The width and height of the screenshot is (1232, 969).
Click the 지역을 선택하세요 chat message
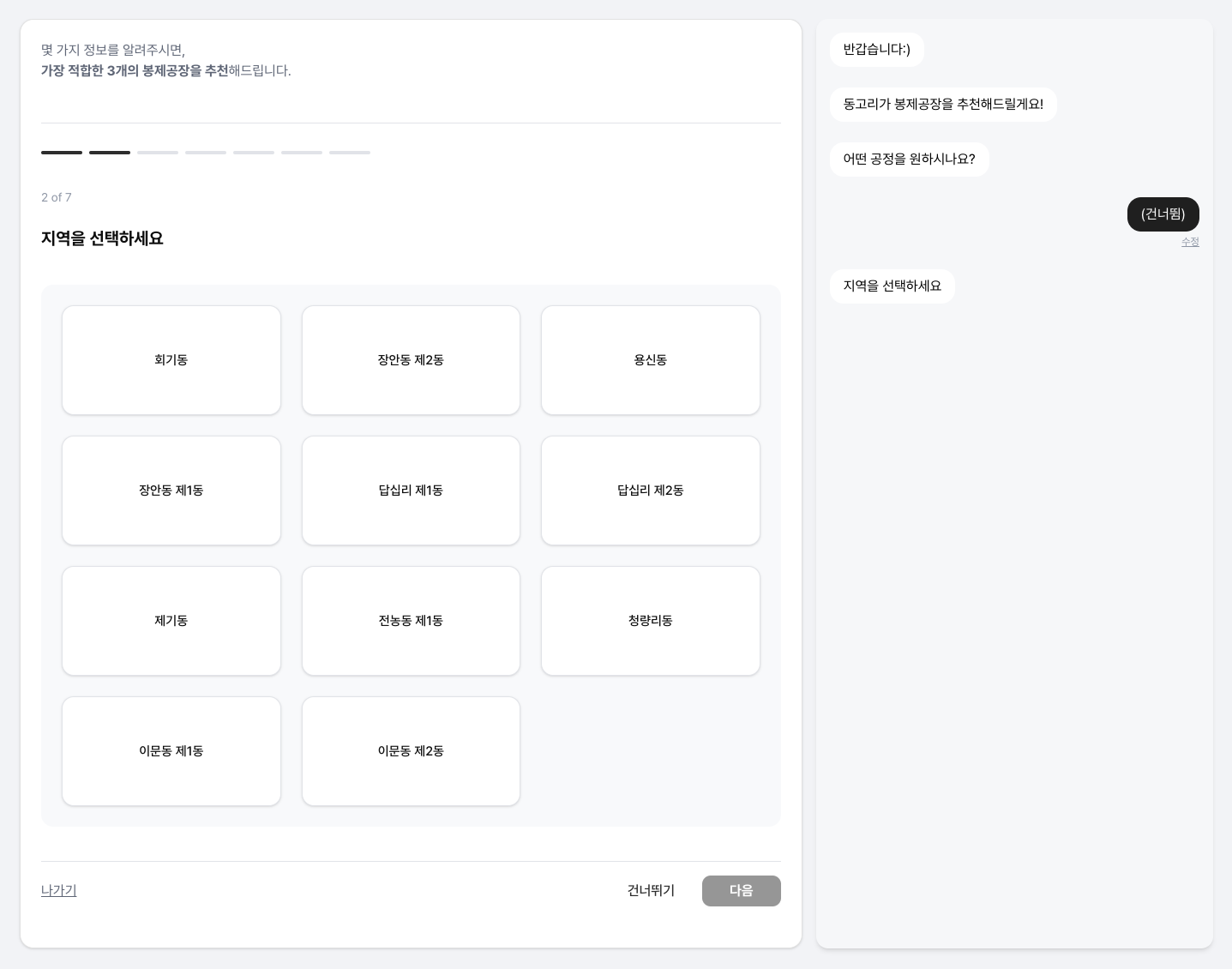(892, 286)
